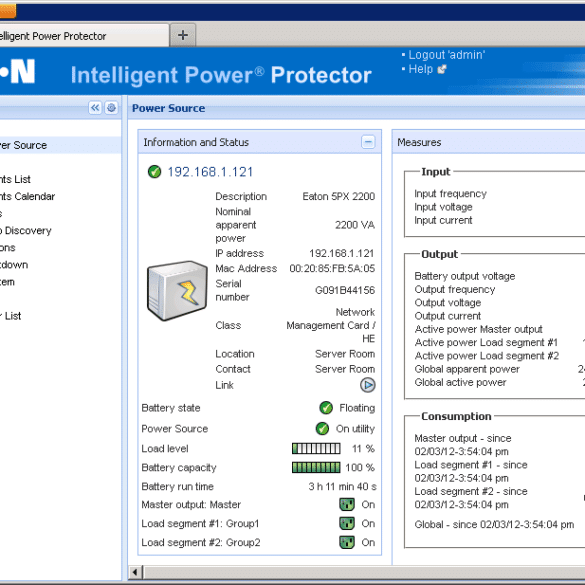The width and height of the screenshot is (585, 585).
Task: Open the Shutdown sidebar item
Action: click(x=14, y=265)
